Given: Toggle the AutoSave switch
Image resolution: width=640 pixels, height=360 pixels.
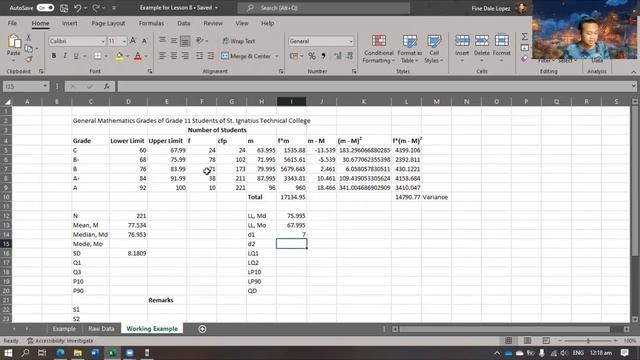Looking at the screenshot, I should click(x=45, y=8).
